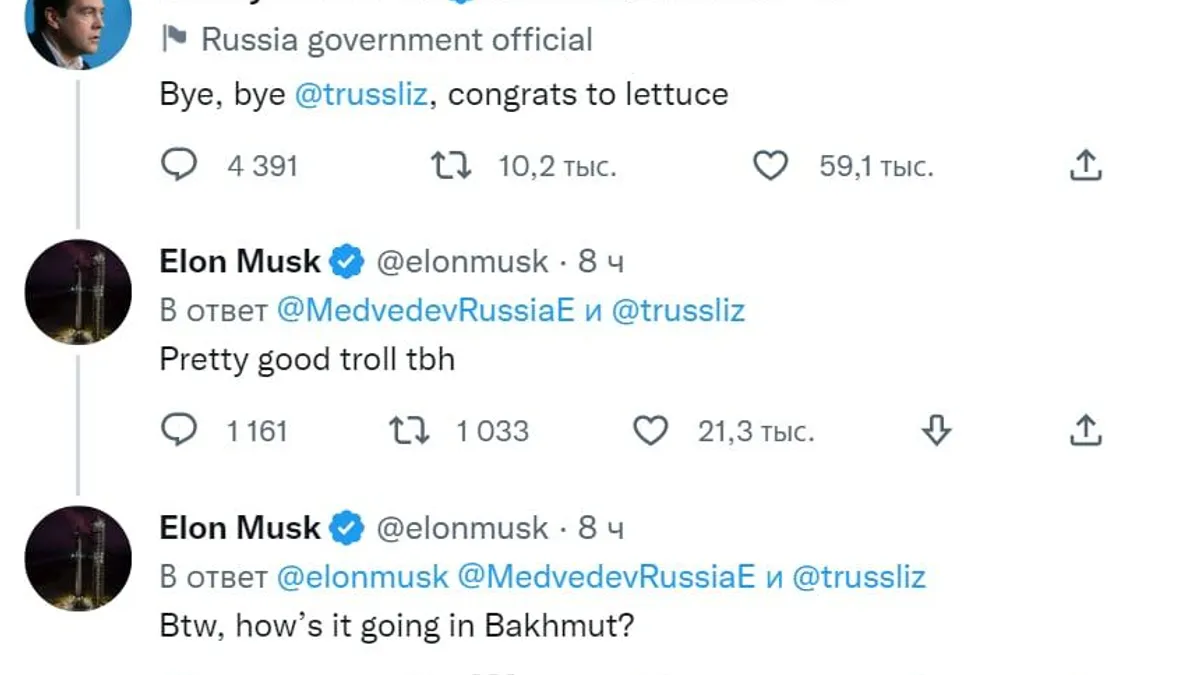Click @elonmusk handle on first Musk reply

click(462, 262)
